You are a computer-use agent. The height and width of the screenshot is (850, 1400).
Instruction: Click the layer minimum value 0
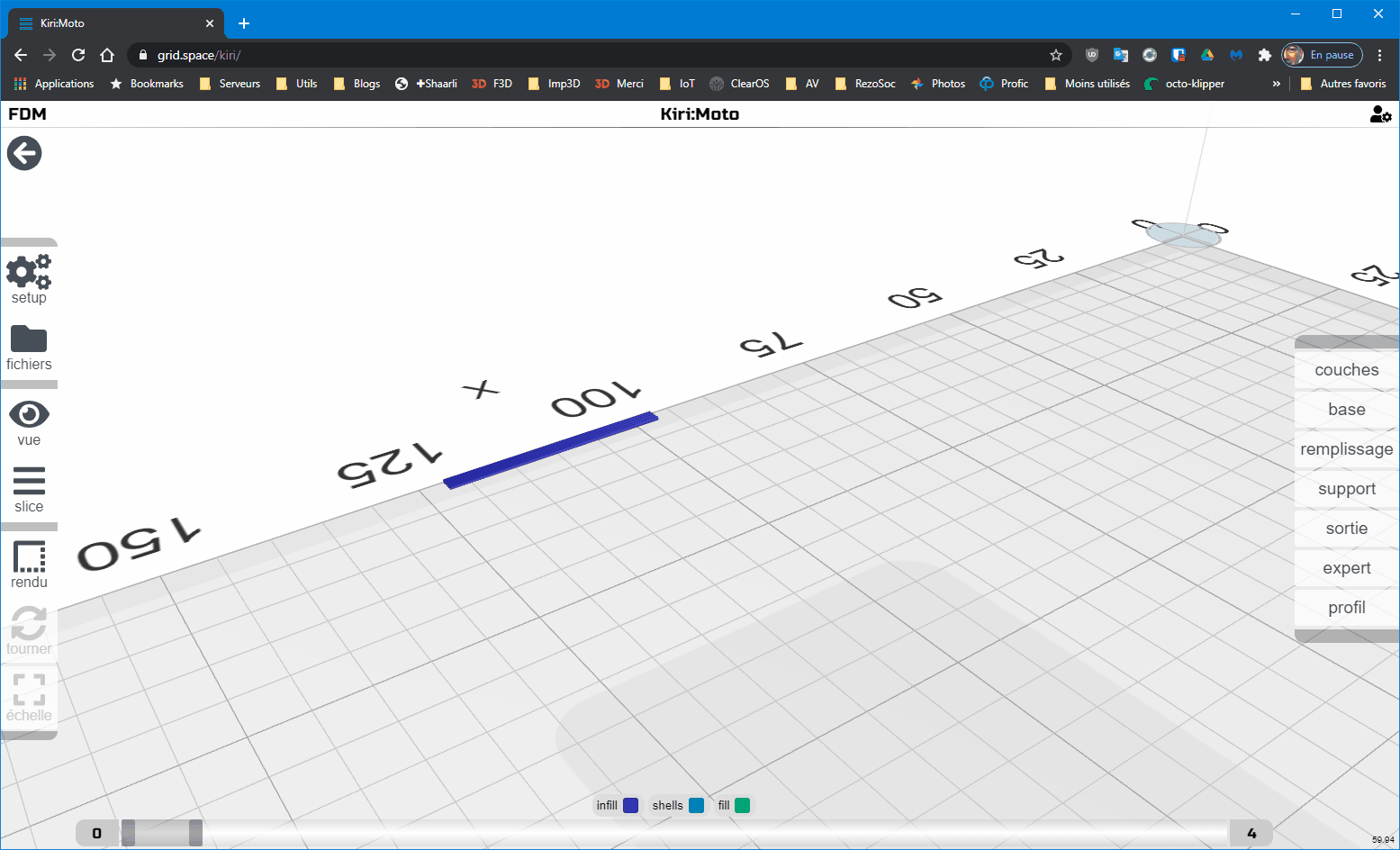[96, 833]
